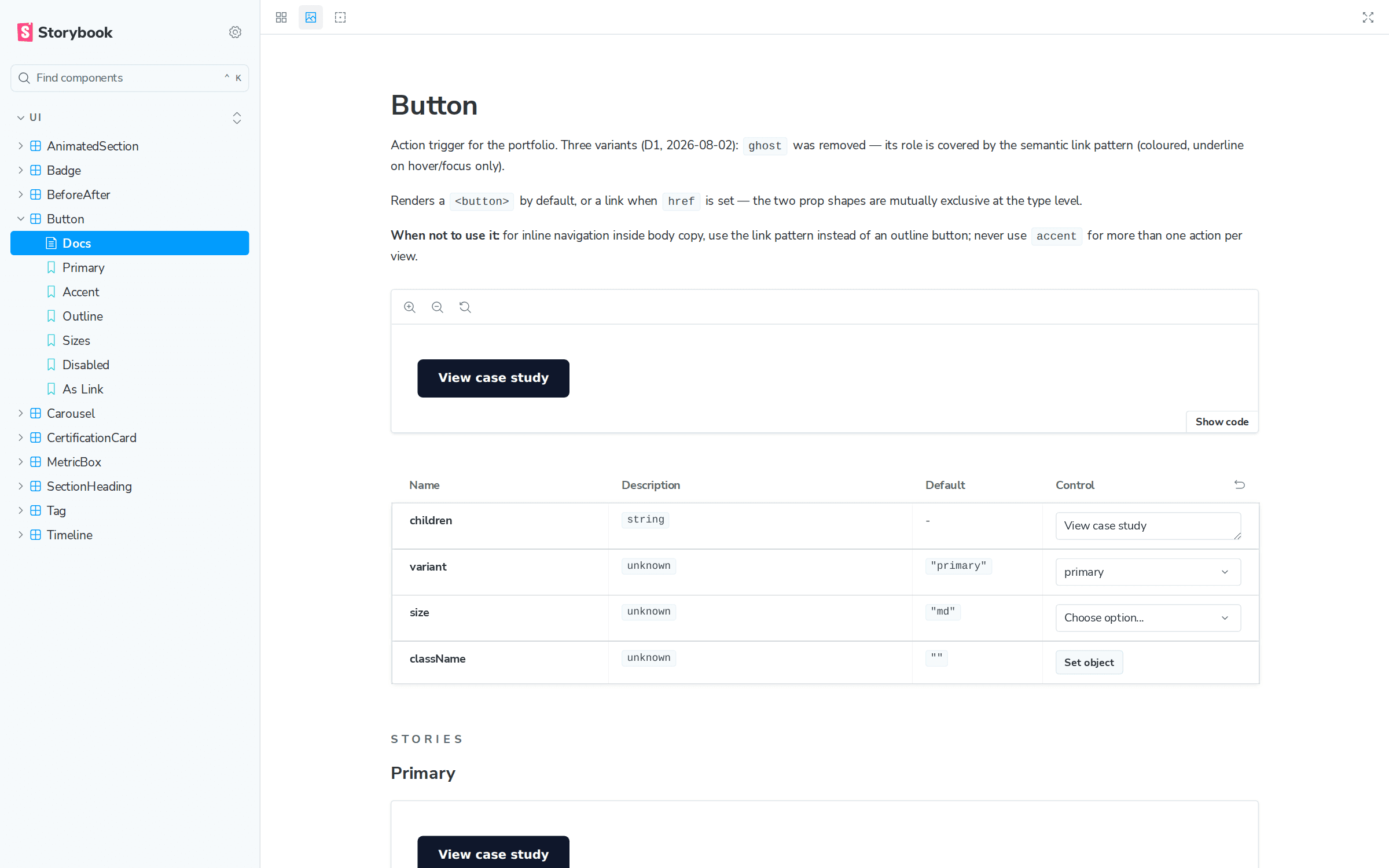The height and width of the screenshot is (868, 1389).
Task: Expand CertificationCard component
Action: (21, 437)
